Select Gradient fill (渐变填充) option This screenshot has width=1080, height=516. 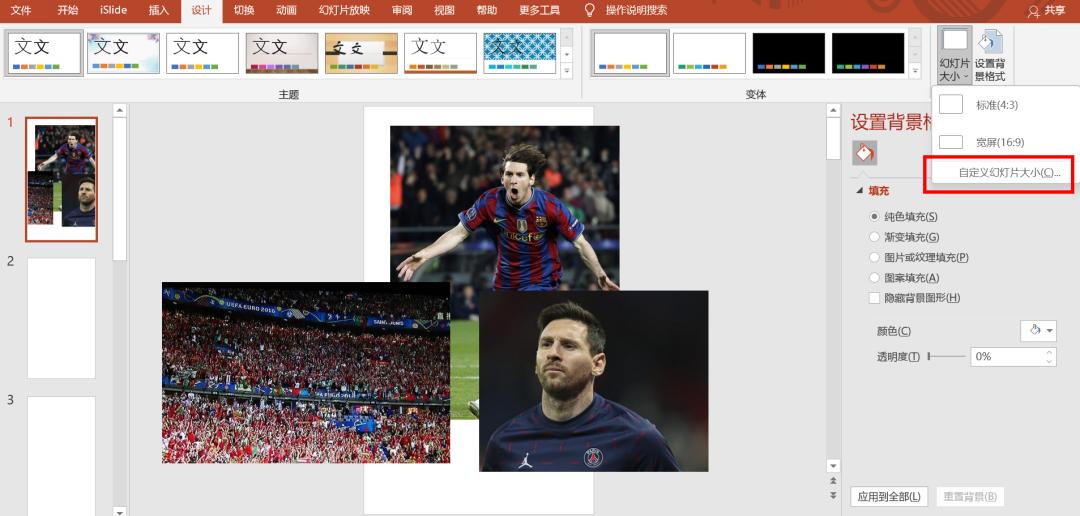pos(875,237)
